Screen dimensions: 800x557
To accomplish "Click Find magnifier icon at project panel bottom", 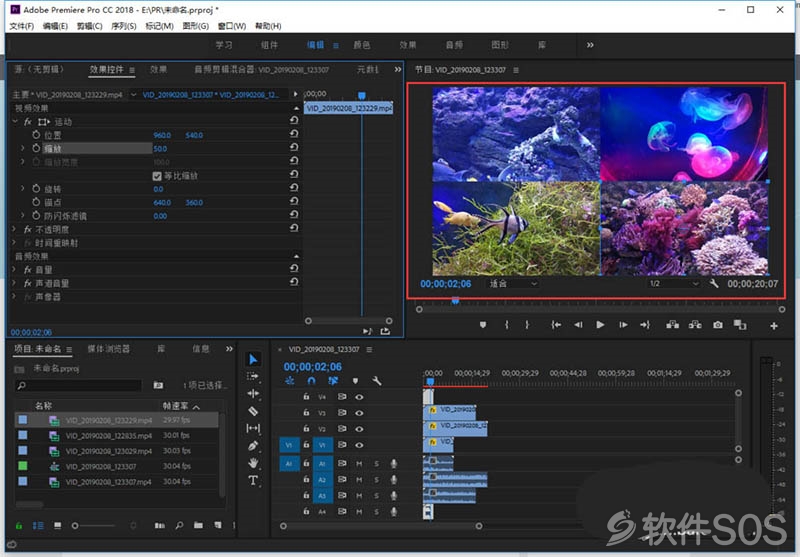I will pos(179,525).
